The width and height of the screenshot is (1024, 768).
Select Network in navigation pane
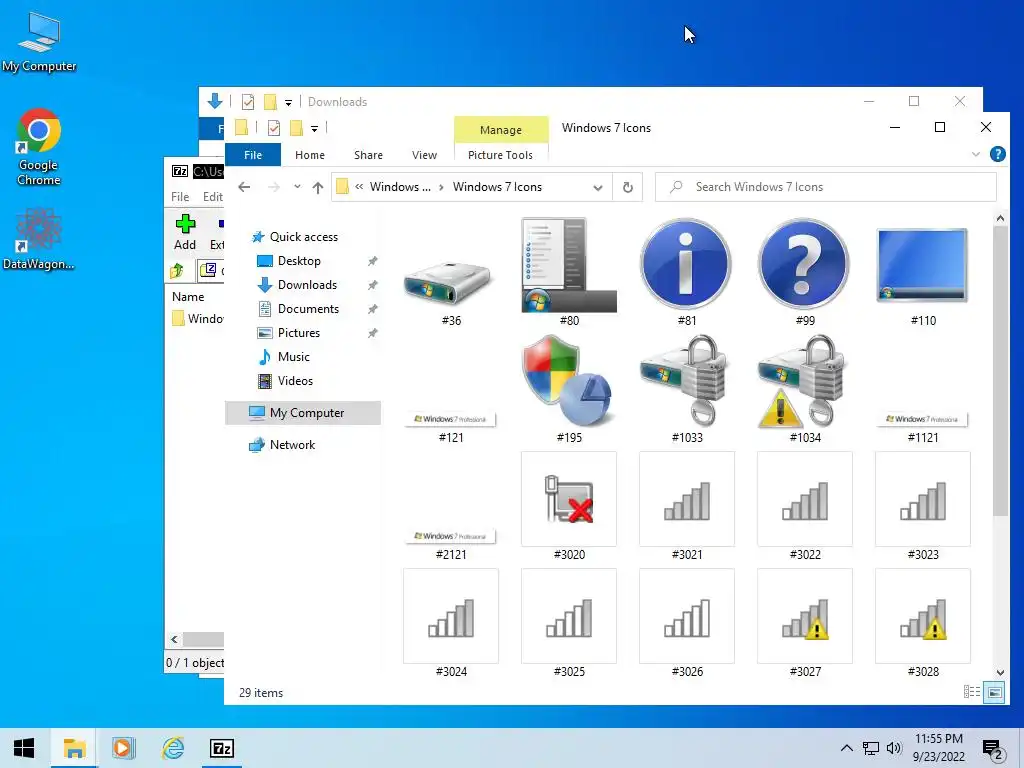coord(292,445)
